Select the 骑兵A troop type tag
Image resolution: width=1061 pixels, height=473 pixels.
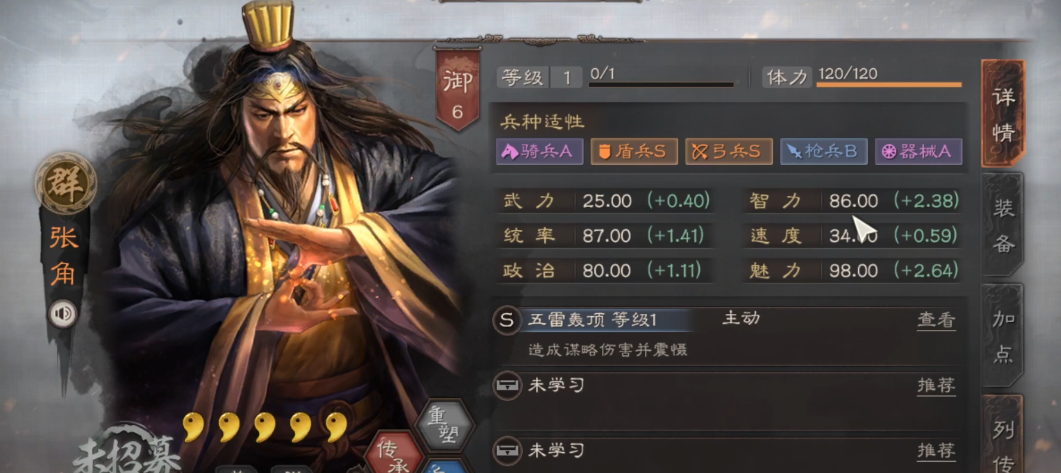coord(539,152)
